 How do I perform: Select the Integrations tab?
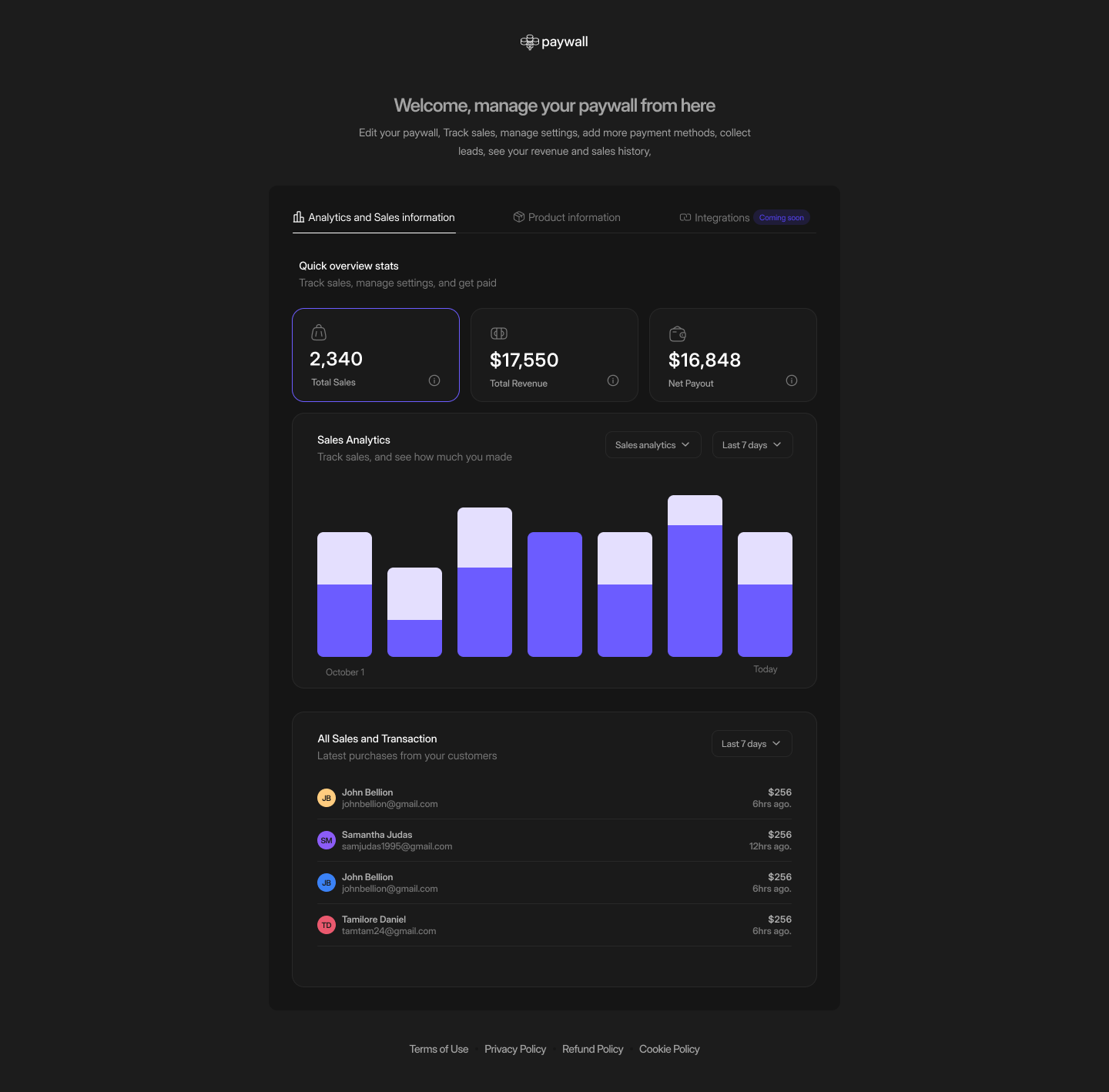721,217
